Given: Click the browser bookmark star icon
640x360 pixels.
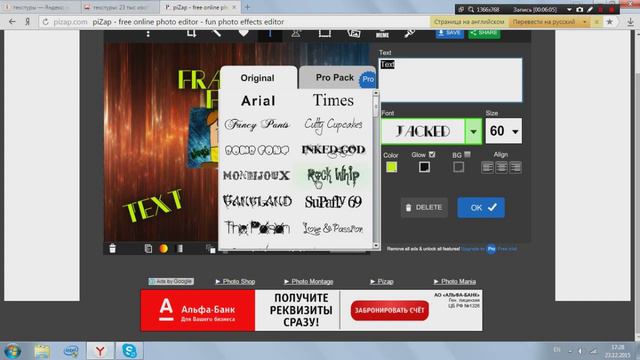Looking at the screenshot, I should point(609,22).
